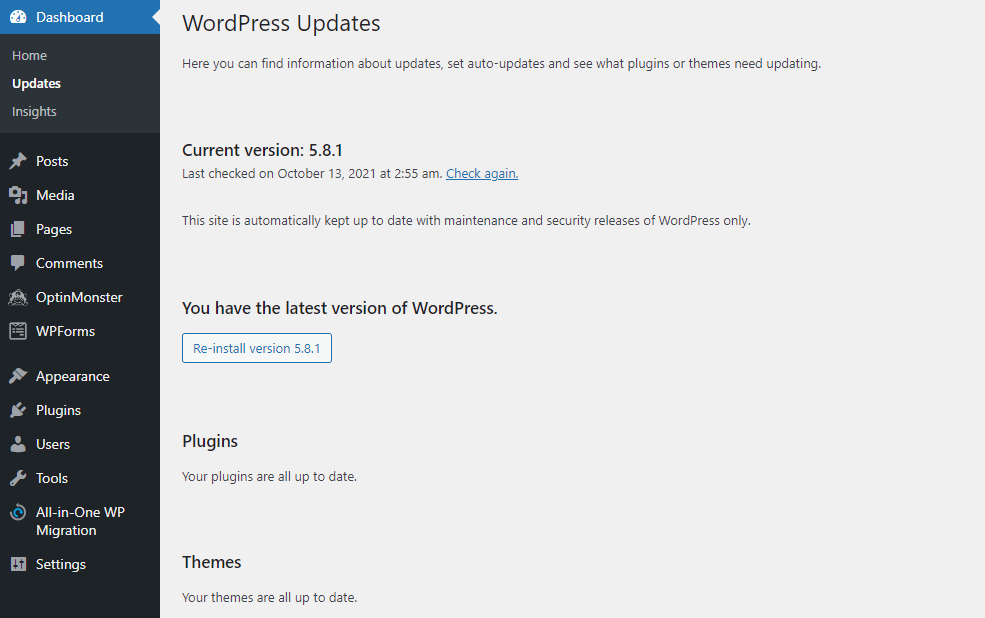Image resolution: width=985 pixels, height=618 pixels.
Task: Open the OptinMonster menu label
Action: tap(79, 298)
